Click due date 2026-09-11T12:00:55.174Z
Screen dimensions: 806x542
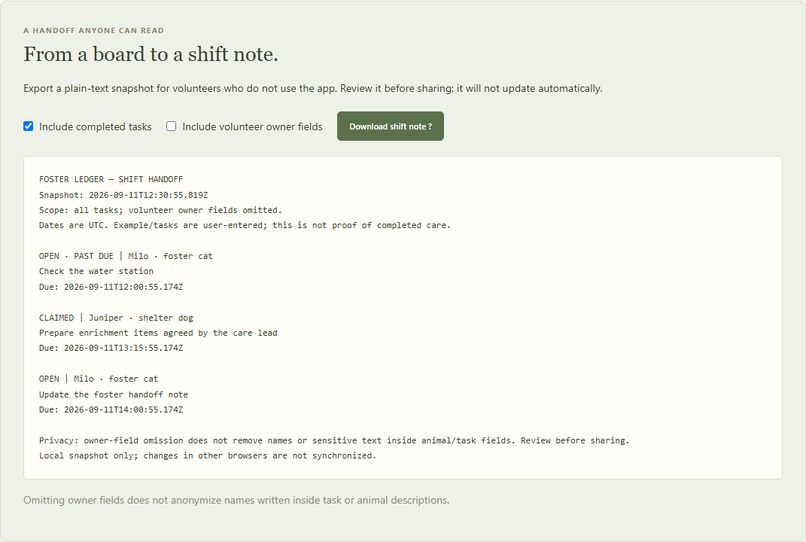point(111,286)
